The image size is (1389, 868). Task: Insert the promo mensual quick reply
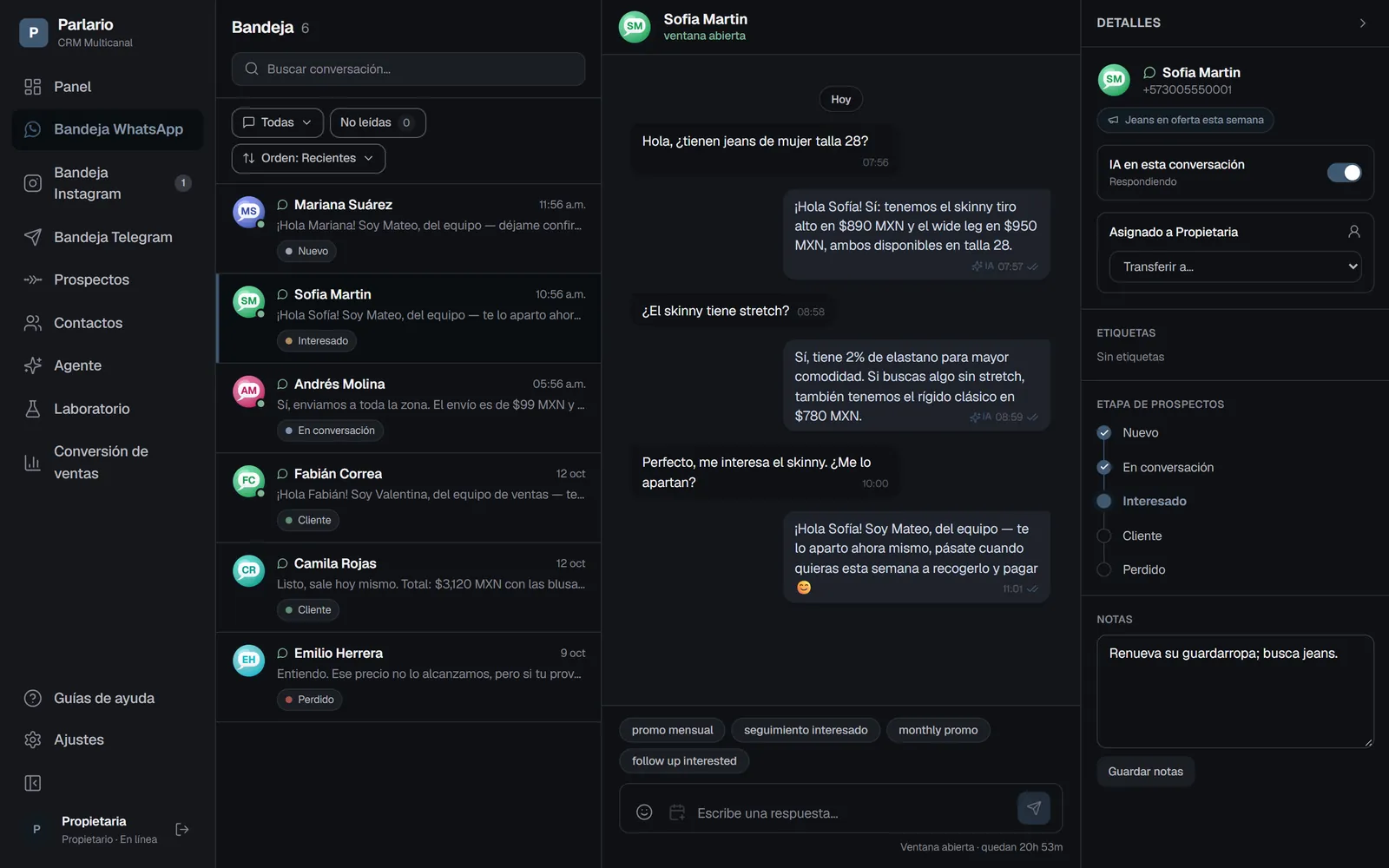[672, 730]
